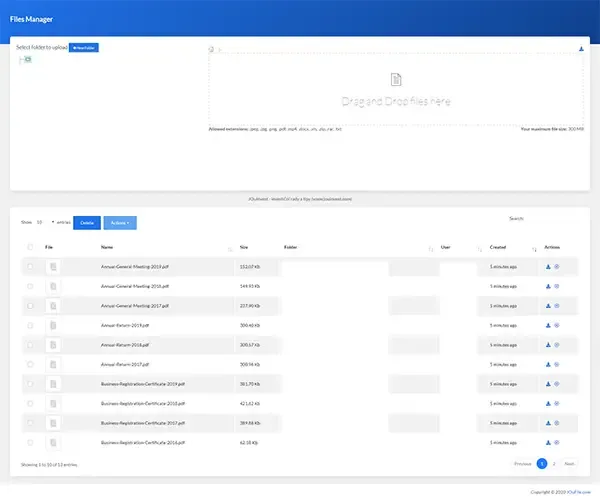Click the upload icon above the drop zone

[581, 49]
